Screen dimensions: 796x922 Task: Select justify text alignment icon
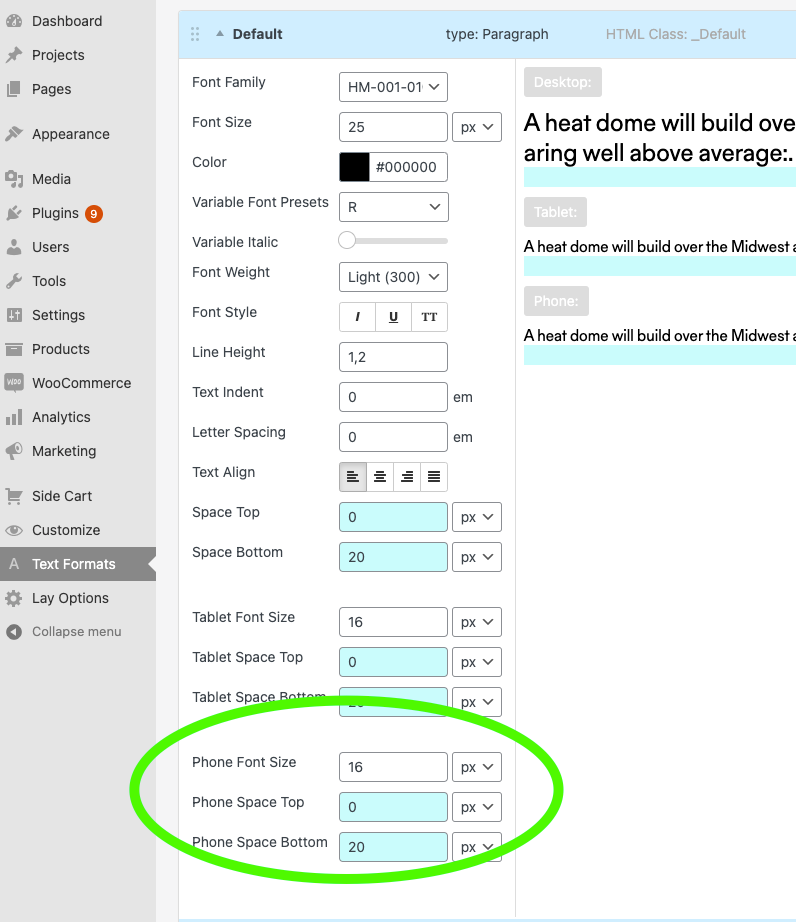coord(434,477)
